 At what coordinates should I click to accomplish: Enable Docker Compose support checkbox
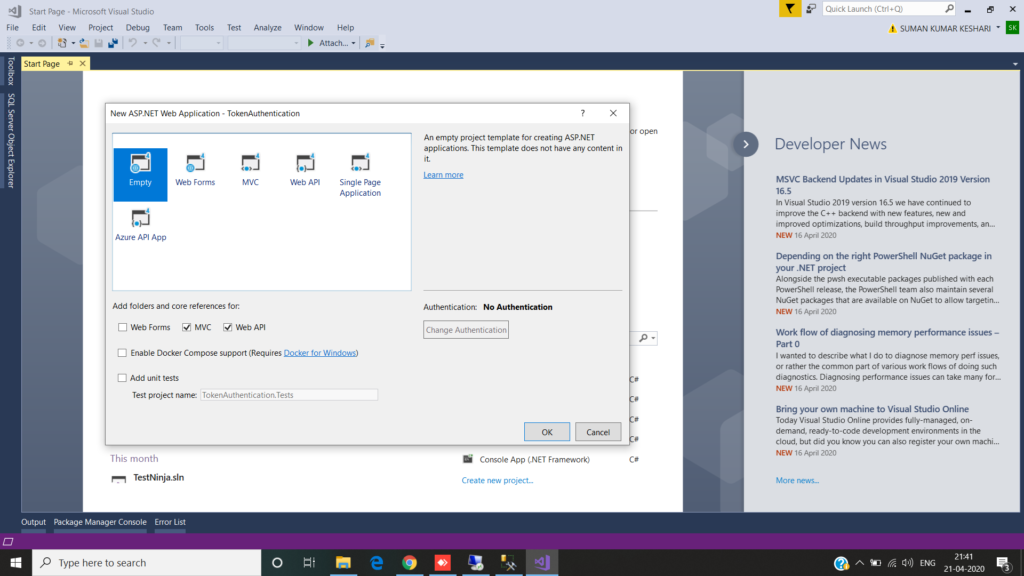click(122, 353)
